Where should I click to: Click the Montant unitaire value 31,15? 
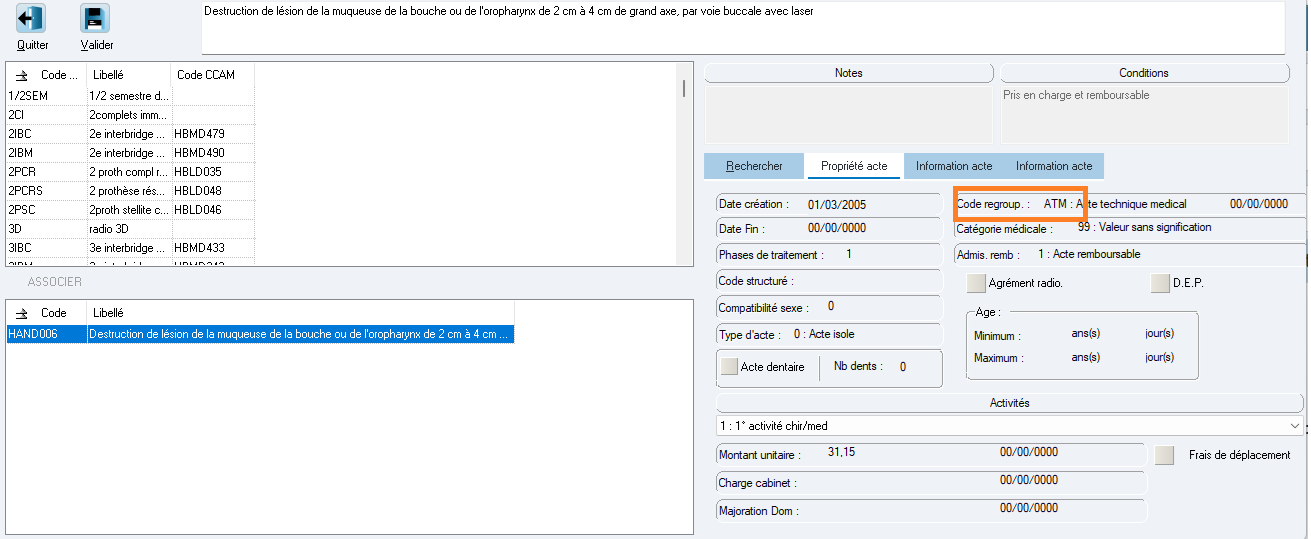tap(841, 453)
